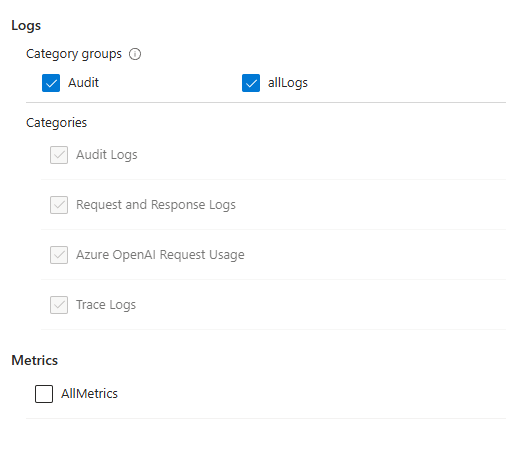
Task: Click the Logs section heading
Action: (x=26, y=26)
